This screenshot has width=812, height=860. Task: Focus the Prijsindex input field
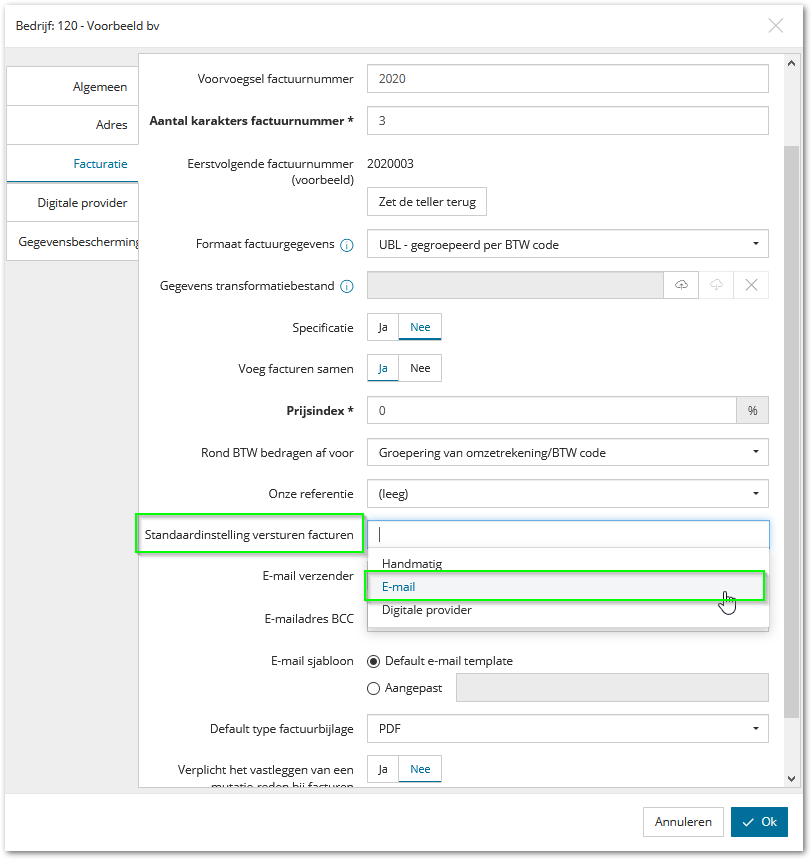pyautogui.click(x=551, y=410)
